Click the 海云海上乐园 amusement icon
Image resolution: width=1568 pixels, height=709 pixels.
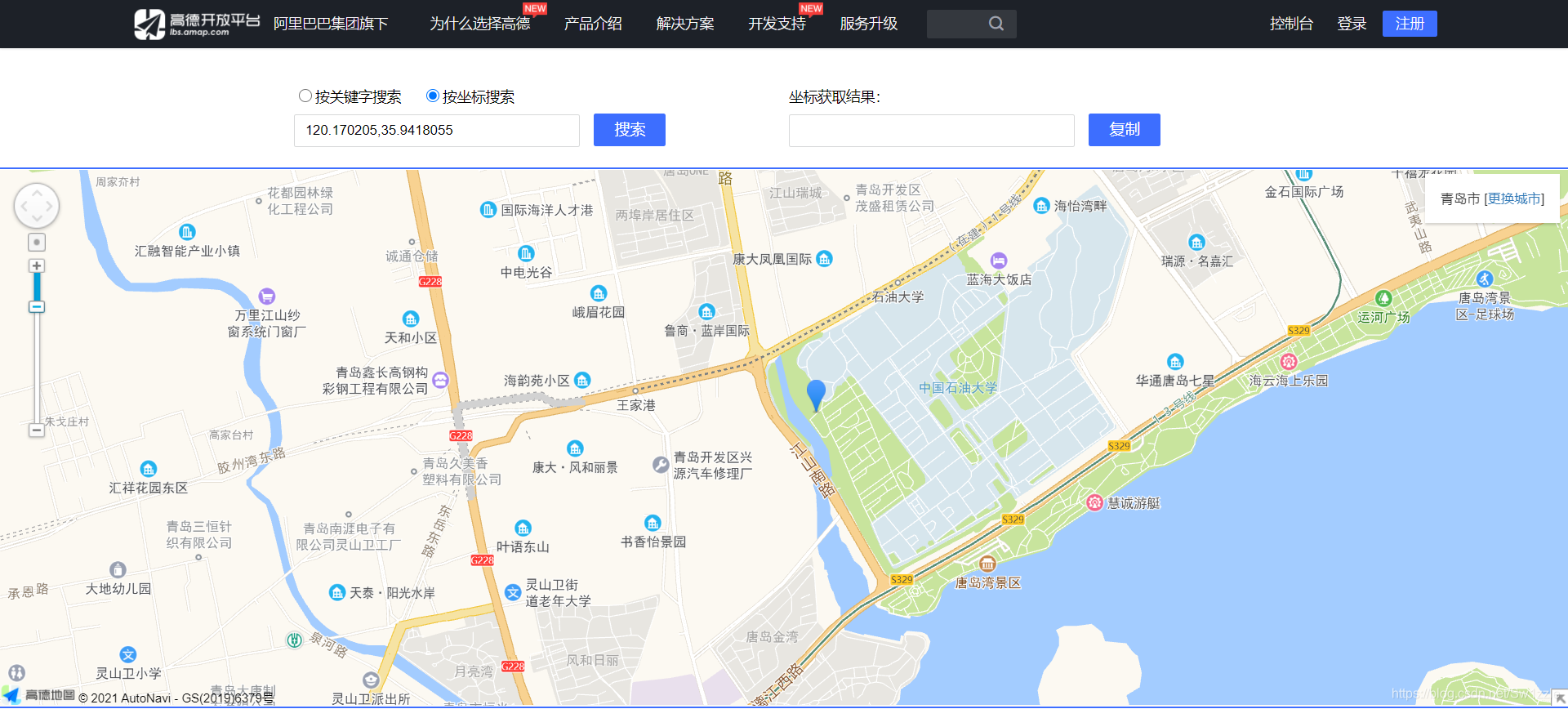[x=1289, y=362]
